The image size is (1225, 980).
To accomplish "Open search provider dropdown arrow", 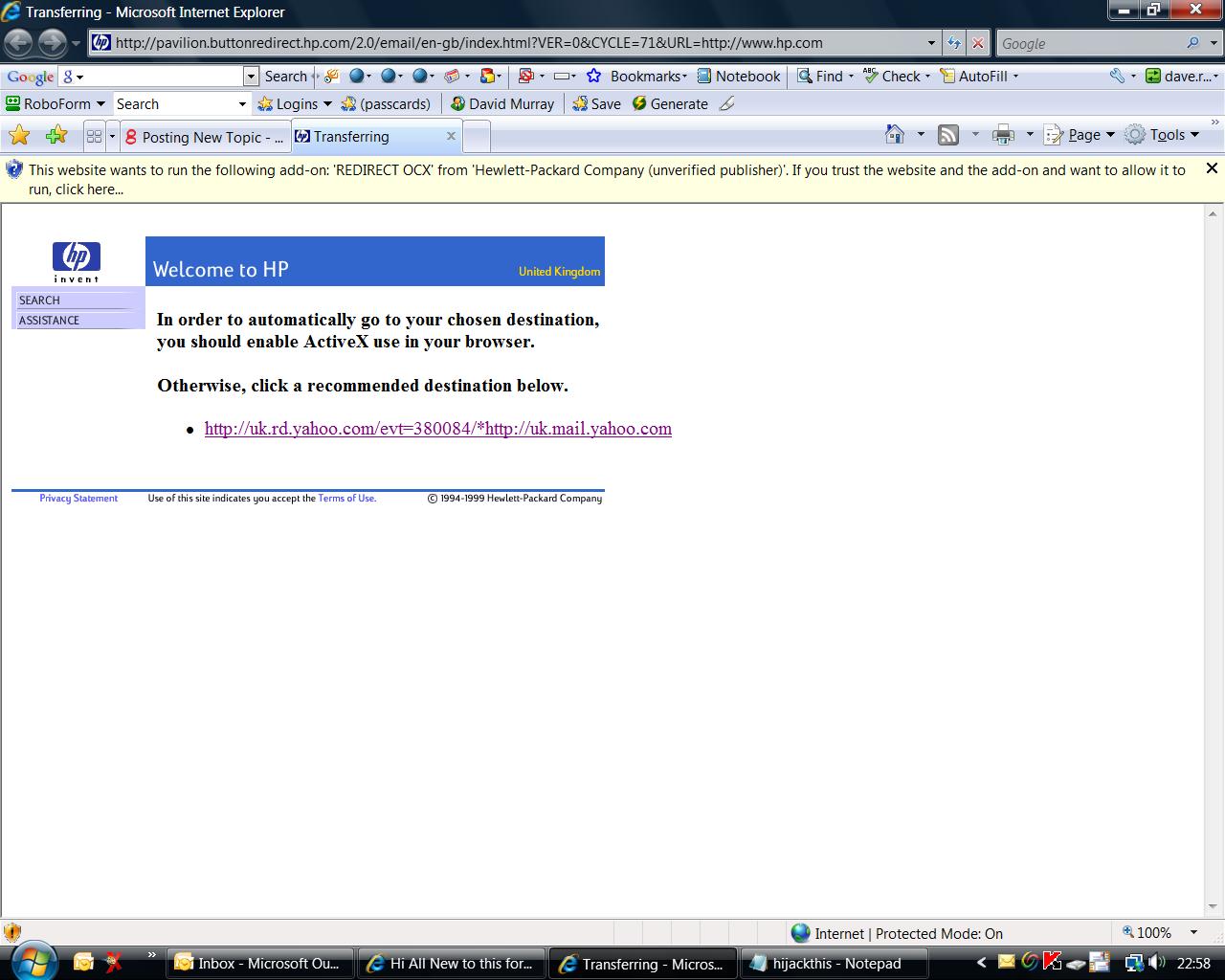I will [1214, 43].
